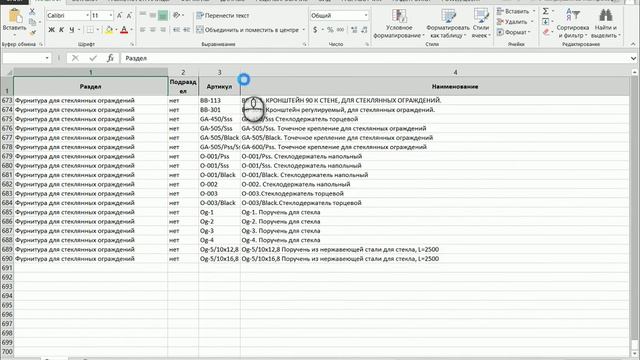Click the Clear eraser icon
640x360 pixels.
tap(546, 32)
